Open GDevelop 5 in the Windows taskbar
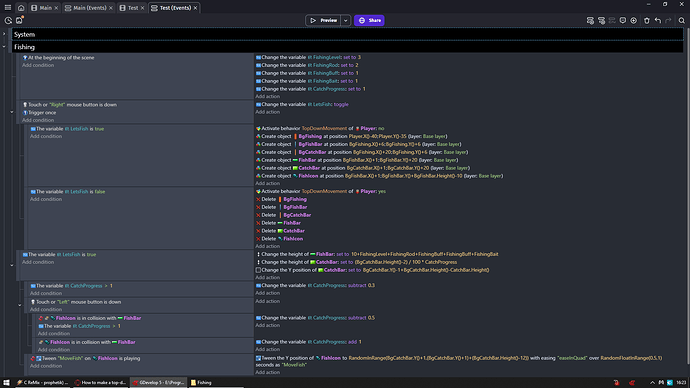The height and width of the screenshot is (388, 690). [x=158, y=382]
